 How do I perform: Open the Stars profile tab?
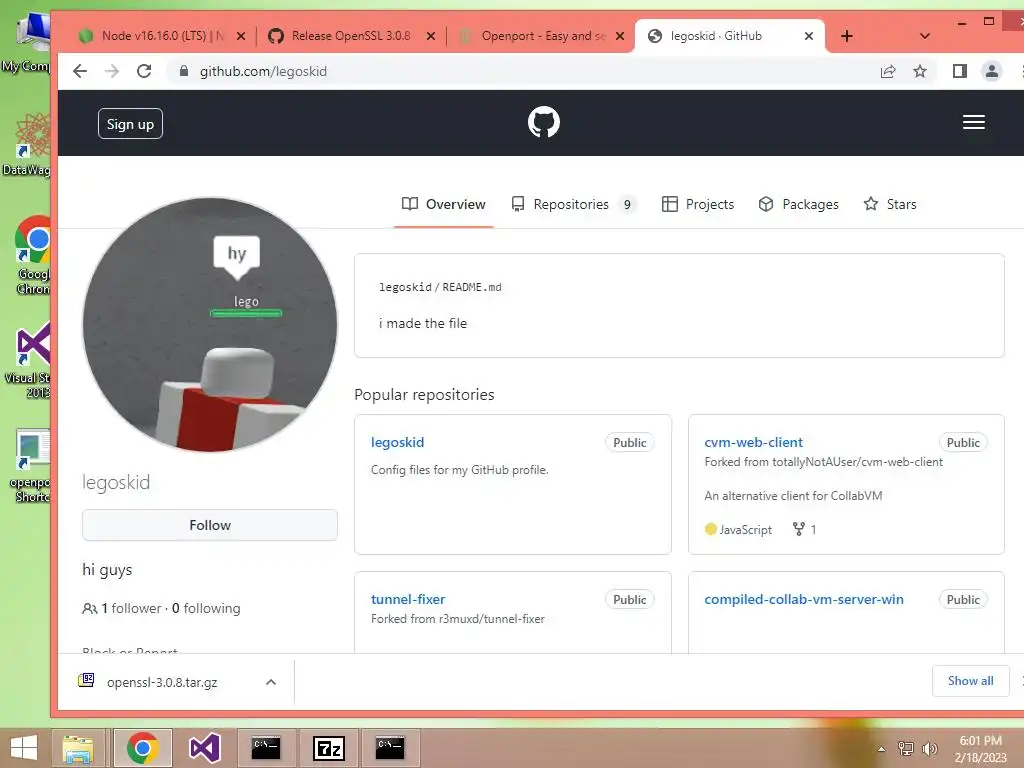coord(889,204)
